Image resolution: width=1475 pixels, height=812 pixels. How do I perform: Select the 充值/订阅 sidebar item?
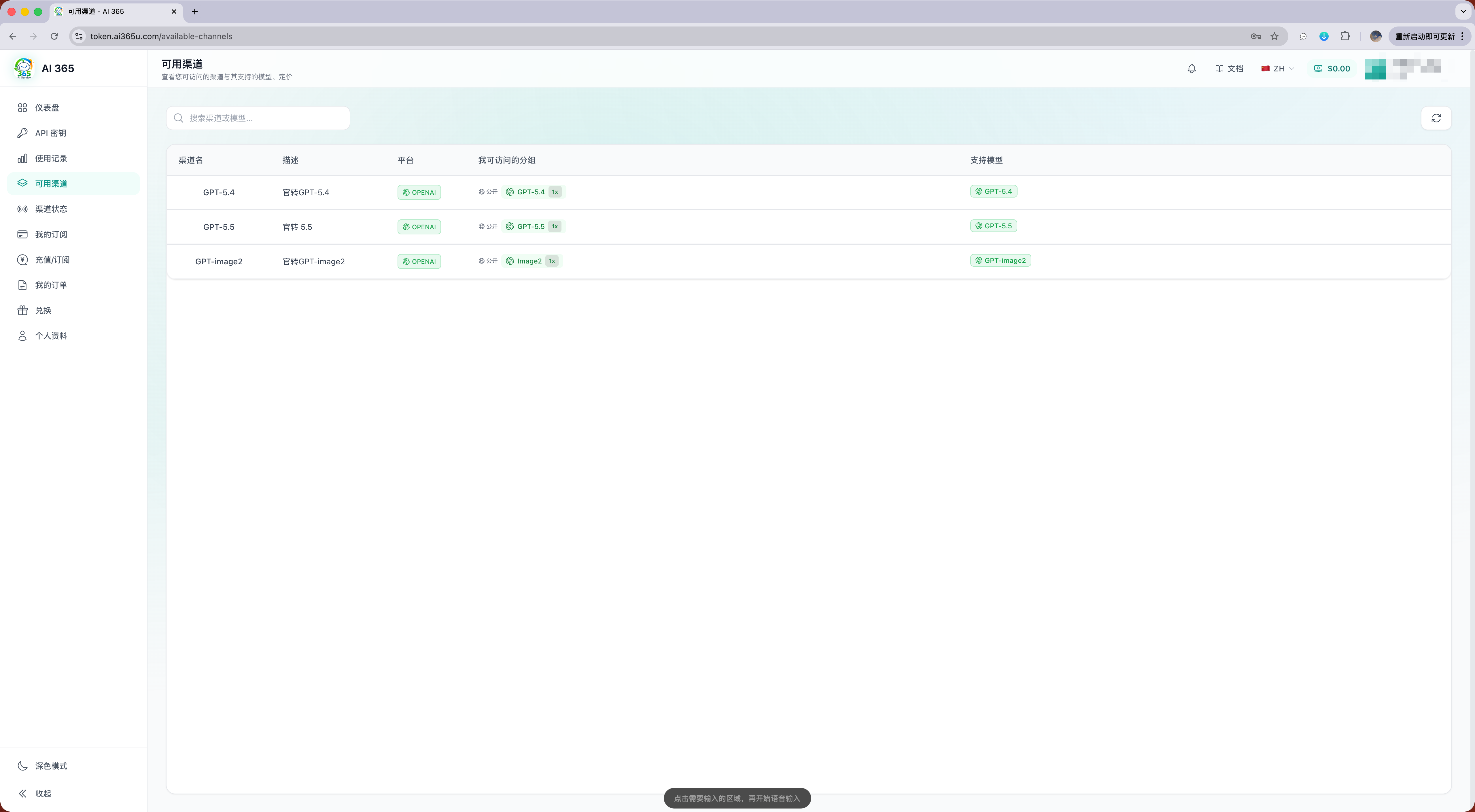[x=73, y=259]
